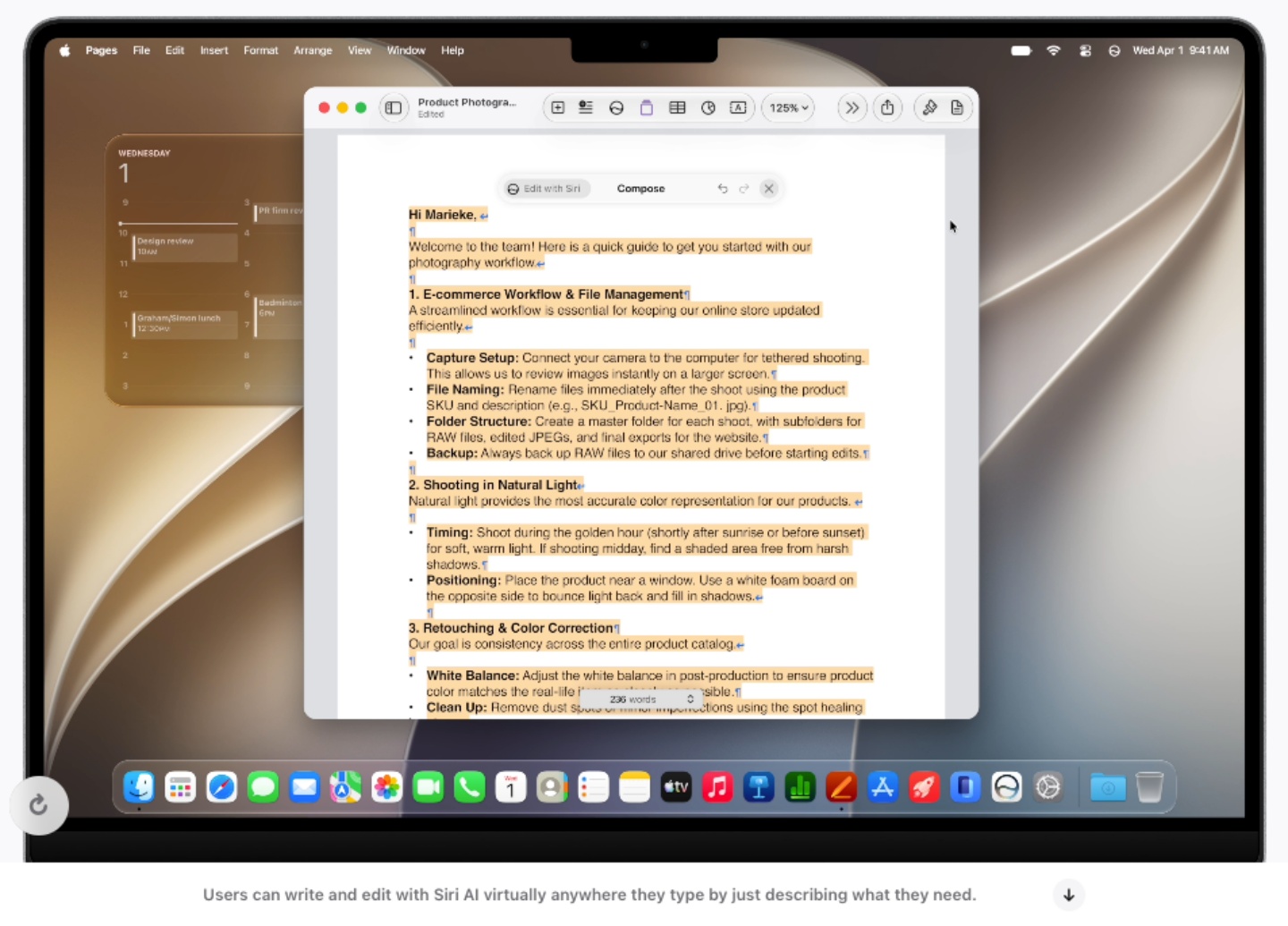The height and width of the screenshot is (926, 1288).
Task: Open Keynote from the Dock
Action: click(x=758, y=787)
